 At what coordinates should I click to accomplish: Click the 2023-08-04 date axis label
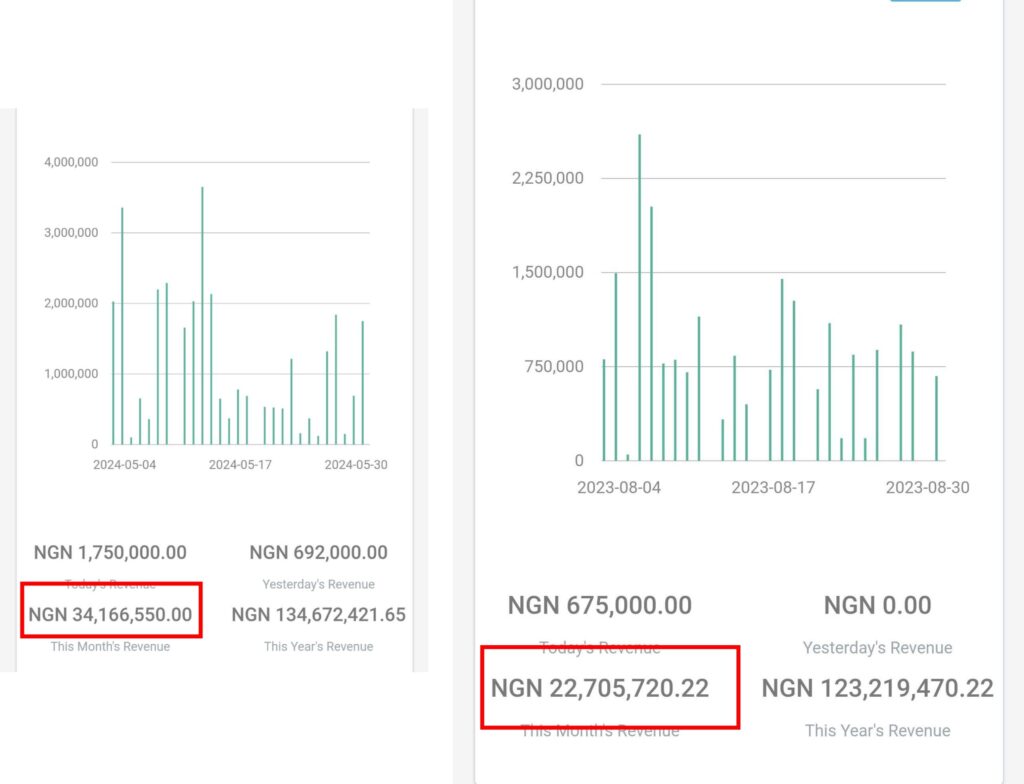(x=618, y=487)
